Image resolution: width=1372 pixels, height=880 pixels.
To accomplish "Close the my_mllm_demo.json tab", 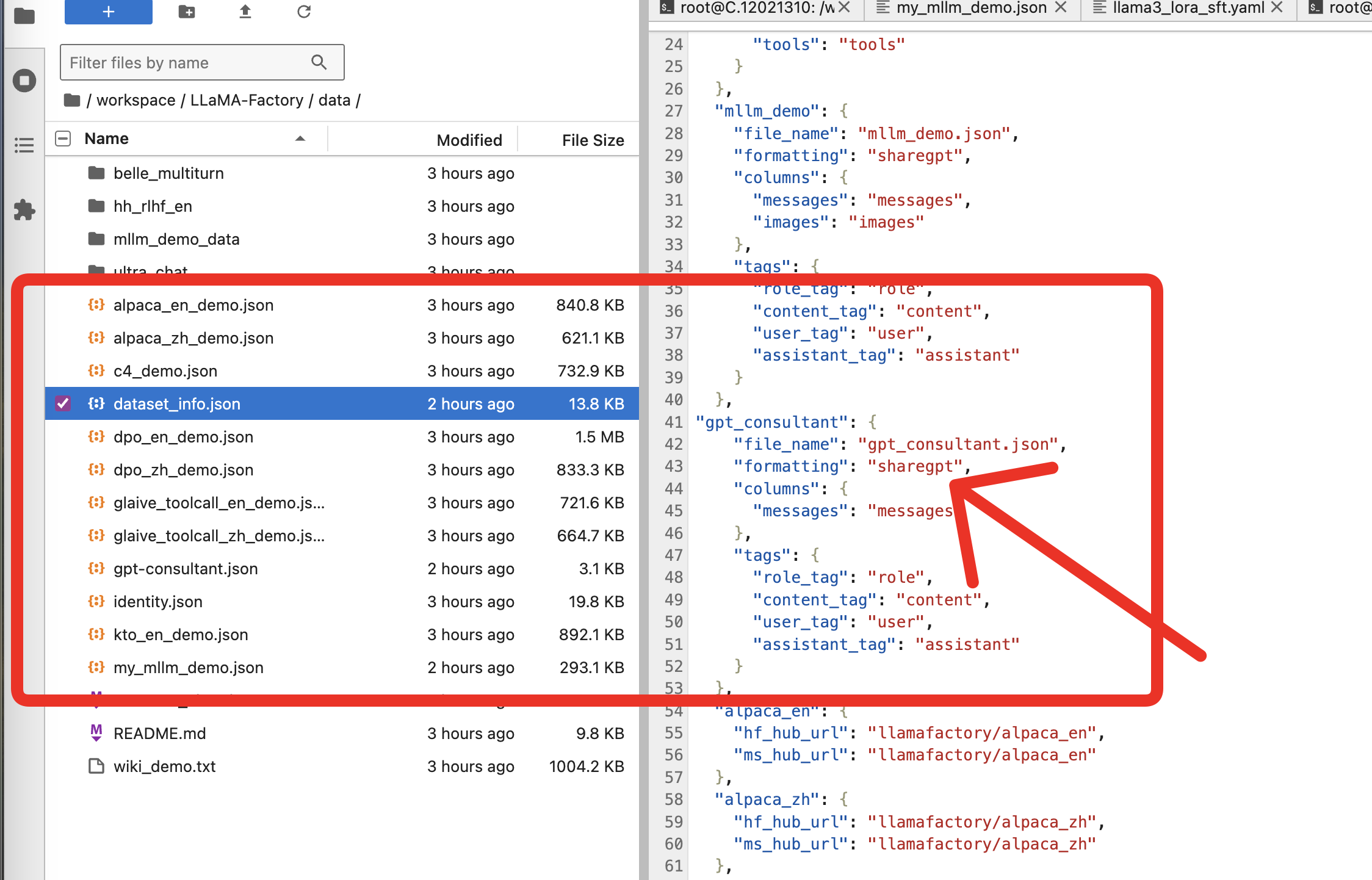I will click(1061, 7).
